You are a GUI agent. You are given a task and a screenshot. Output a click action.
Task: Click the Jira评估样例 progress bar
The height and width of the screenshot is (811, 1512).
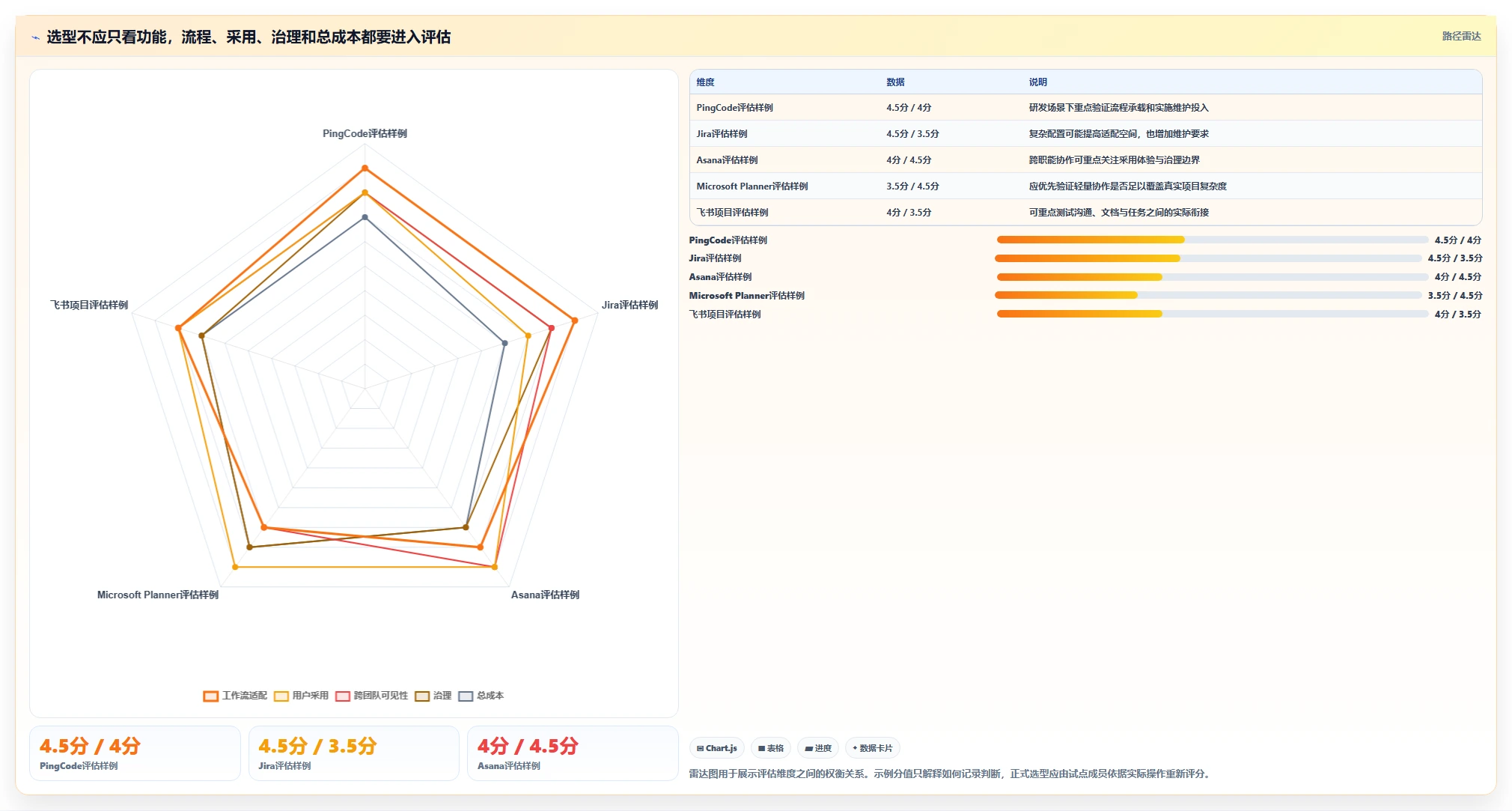pos(1208,258)
